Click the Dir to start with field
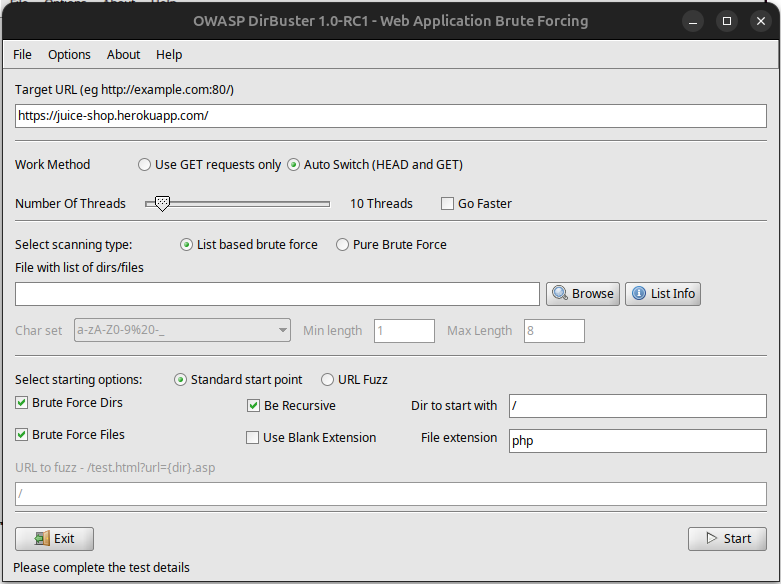 [638, 406]
